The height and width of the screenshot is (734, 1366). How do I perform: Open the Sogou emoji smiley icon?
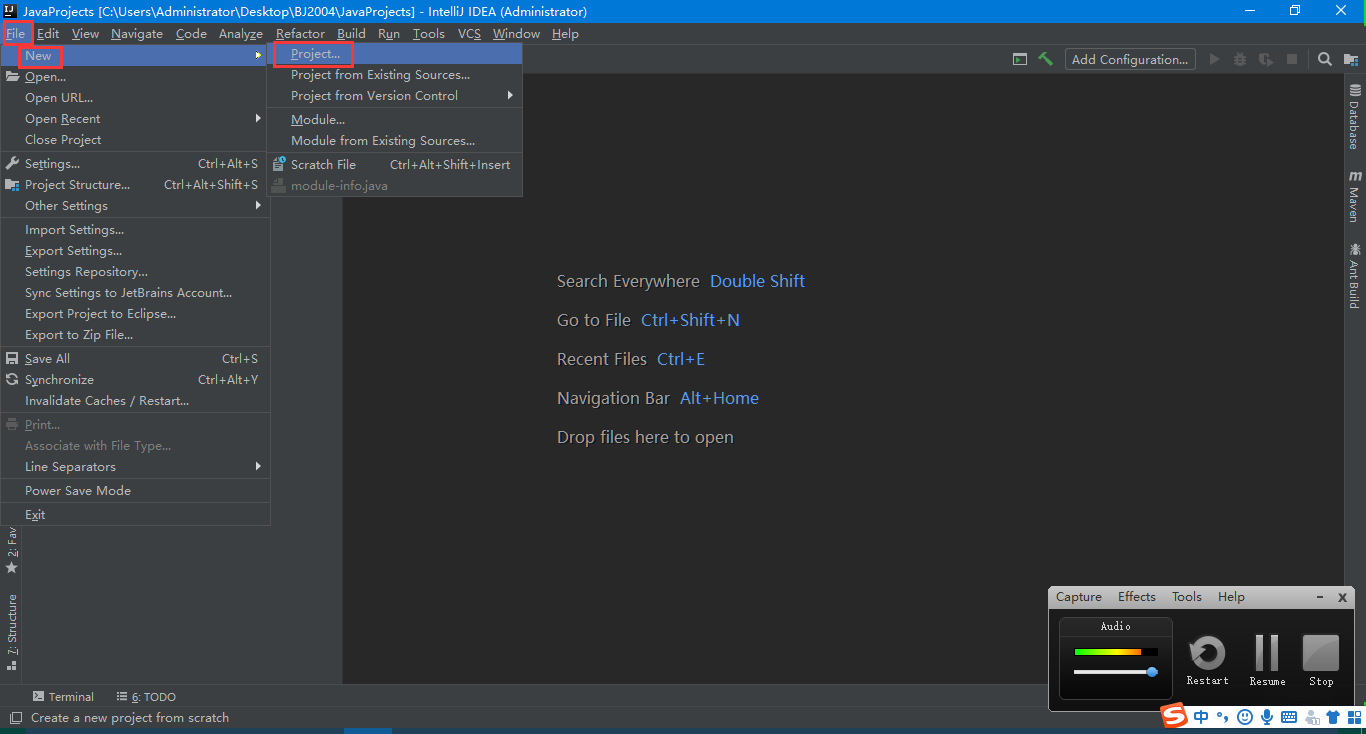(1245, 717)
